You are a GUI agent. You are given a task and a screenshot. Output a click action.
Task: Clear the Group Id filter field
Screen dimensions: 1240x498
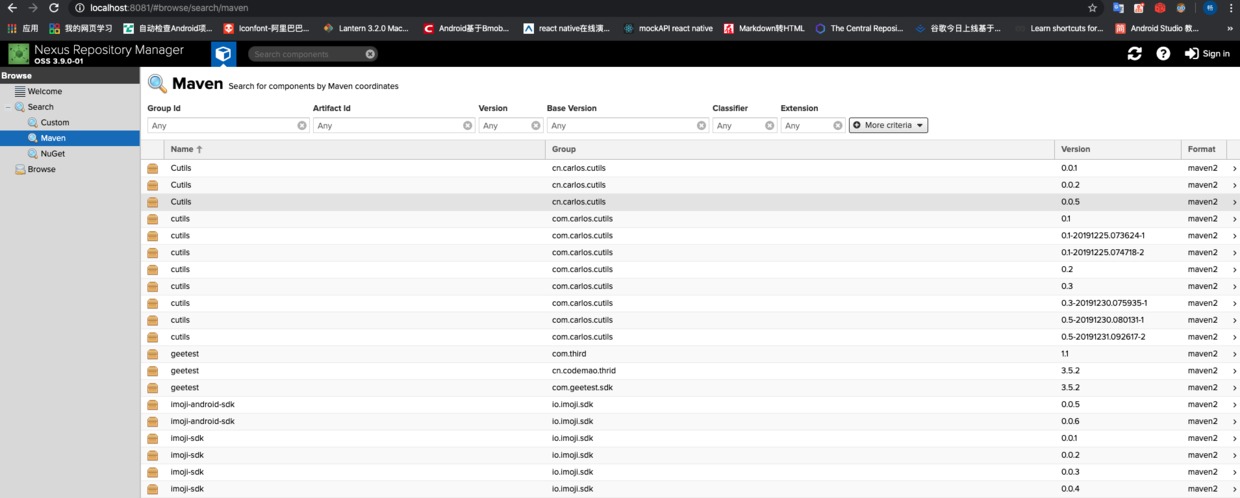point(302,126)
